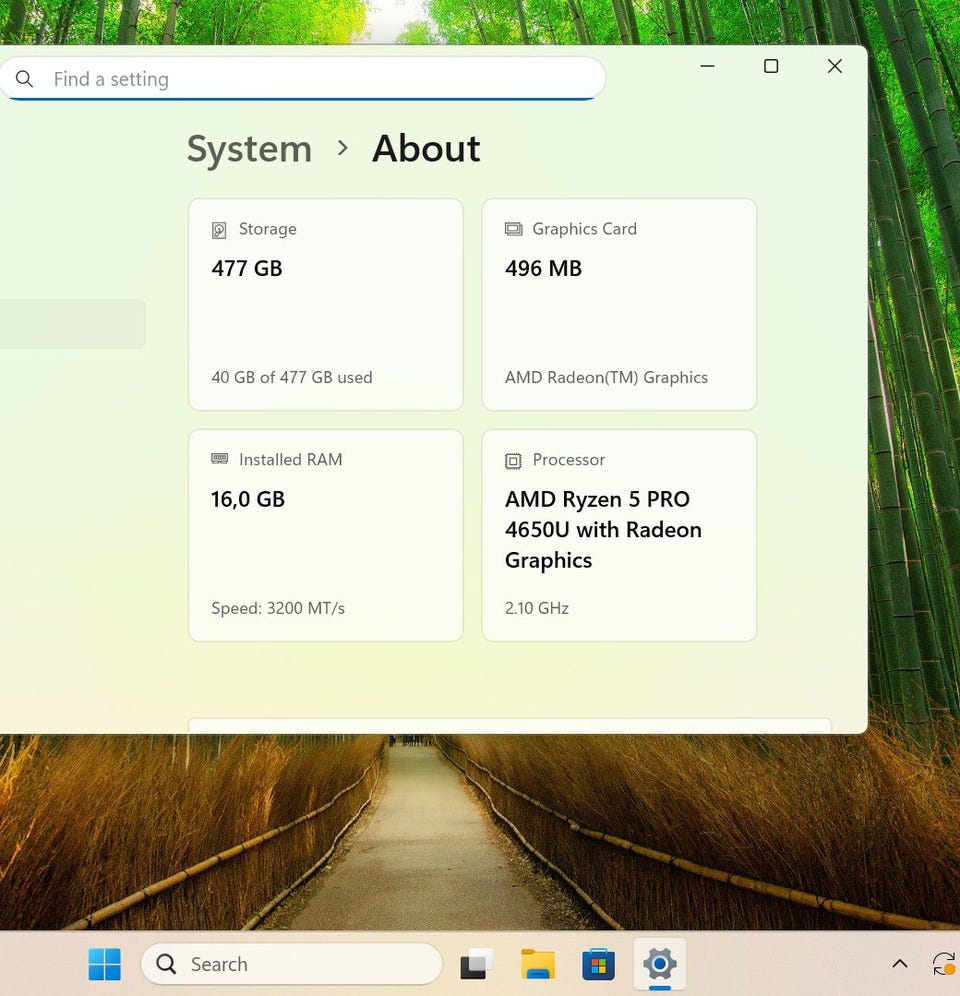
Task: Click the Graphics Card monitor icon
Action: coord(513,229)
